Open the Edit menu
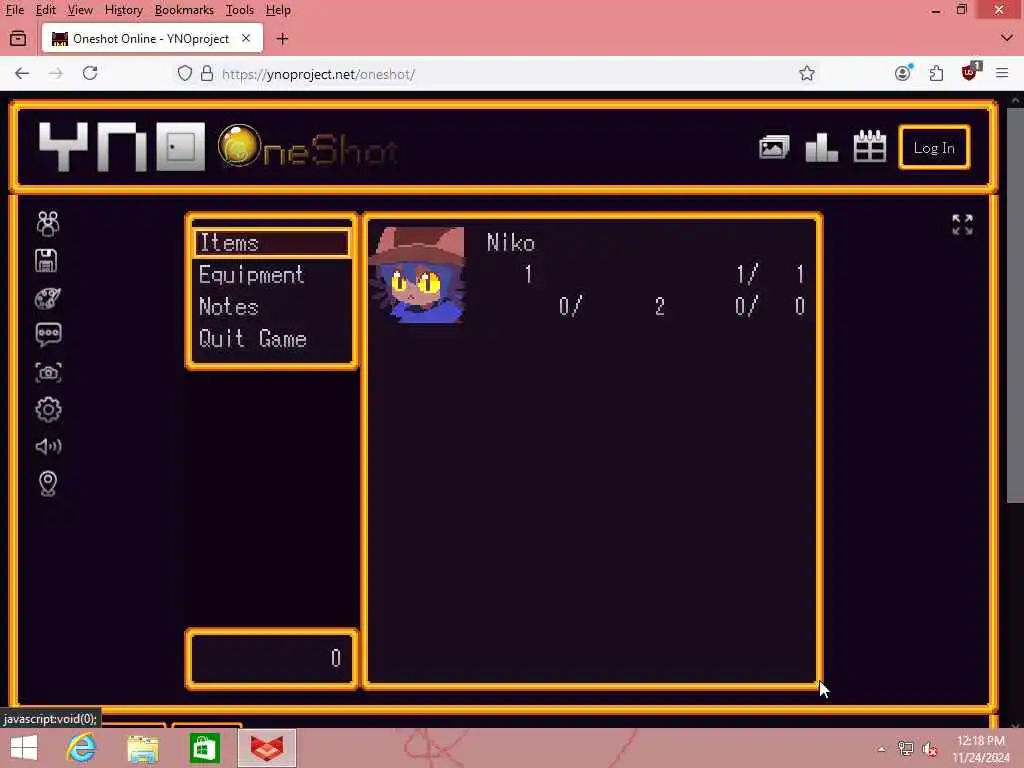This screenshot has width=1024, height=768. point(45,10)
